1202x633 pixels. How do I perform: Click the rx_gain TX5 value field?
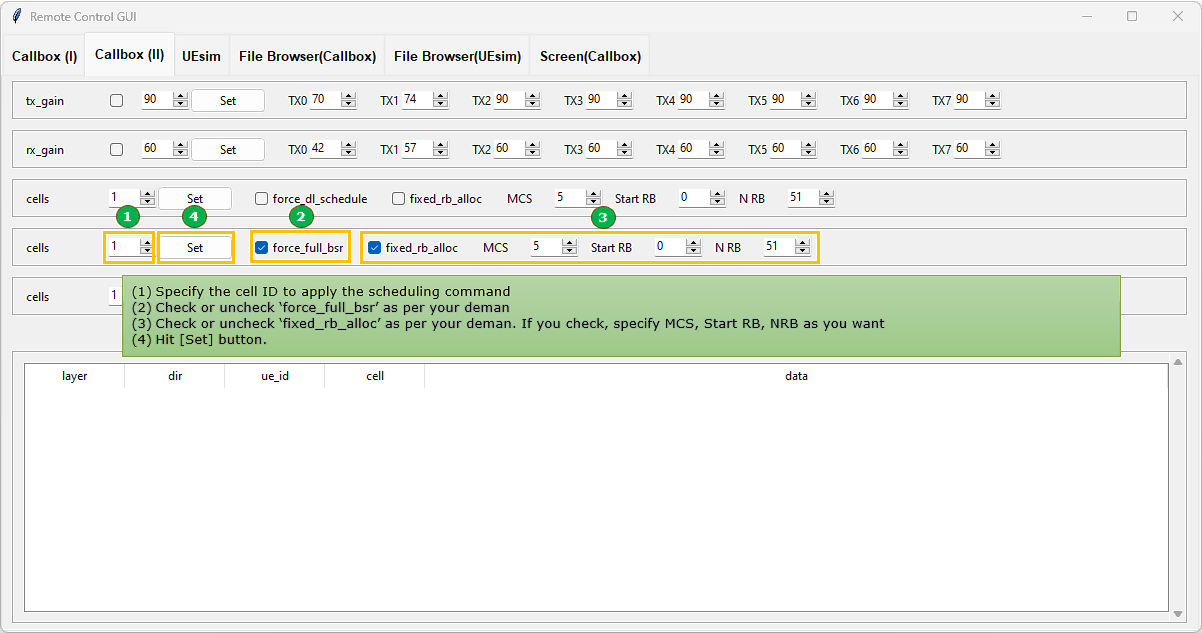785,149
